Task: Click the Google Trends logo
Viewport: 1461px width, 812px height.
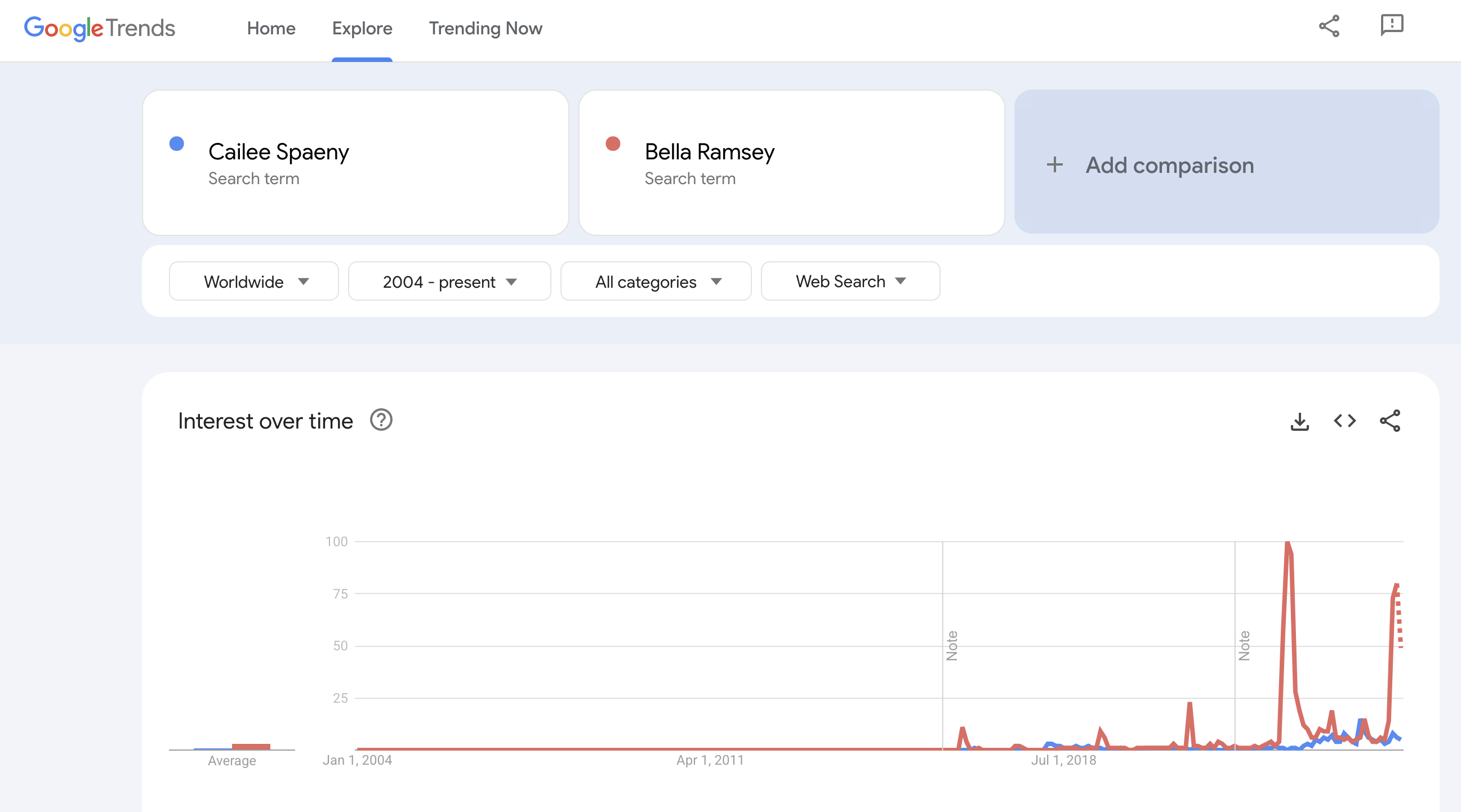Action: coord(100,28)
